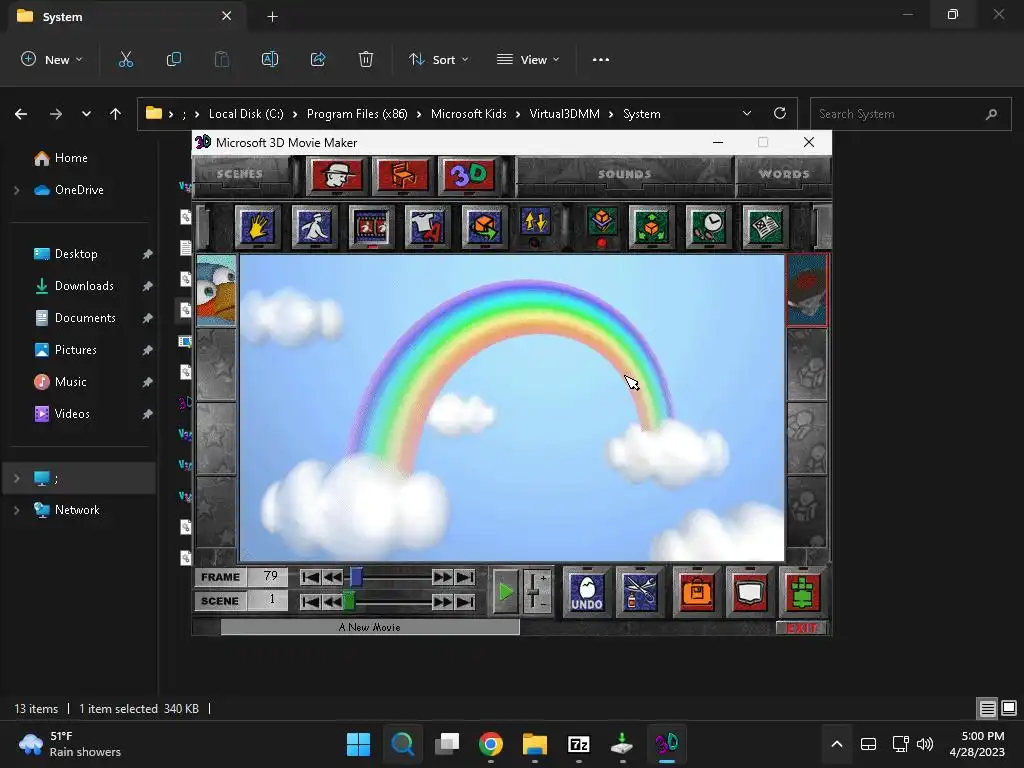Select the shirt costume changer tool
The width and height of the screenshot is (1024, 768).
[x=428, y=227]
